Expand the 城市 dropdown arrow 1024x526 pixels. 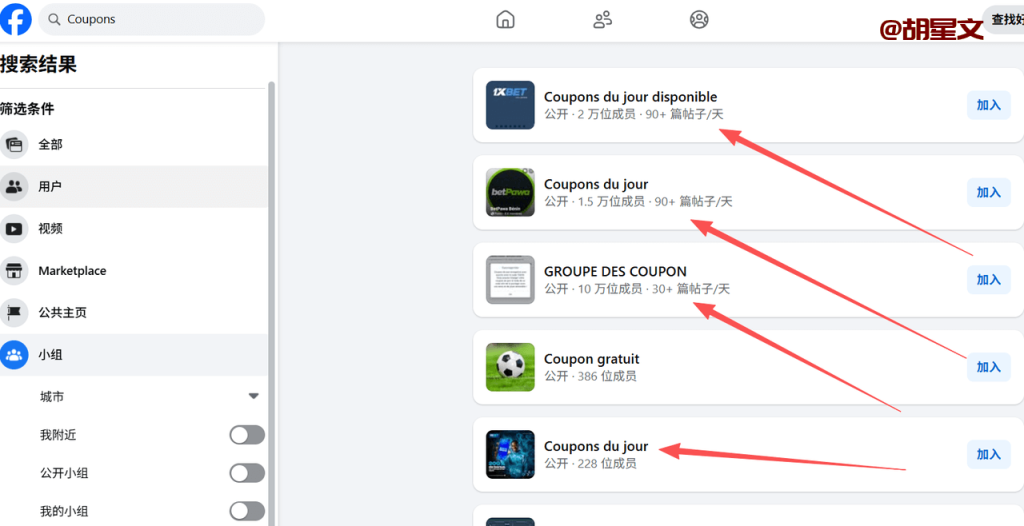(x=254, y=397)
